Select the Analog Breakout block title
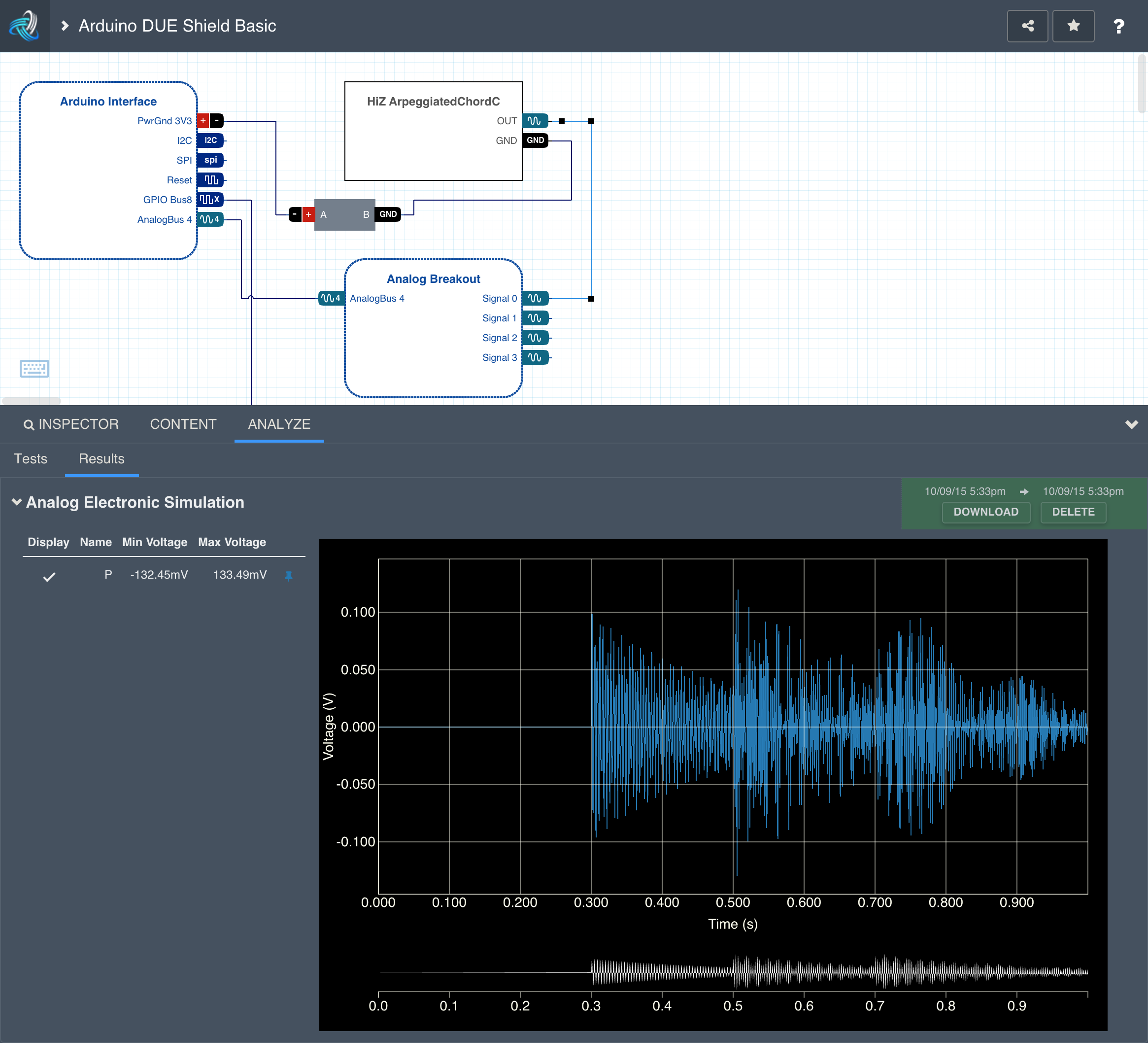1148x1043 pixels. click(x=434, y=279)
